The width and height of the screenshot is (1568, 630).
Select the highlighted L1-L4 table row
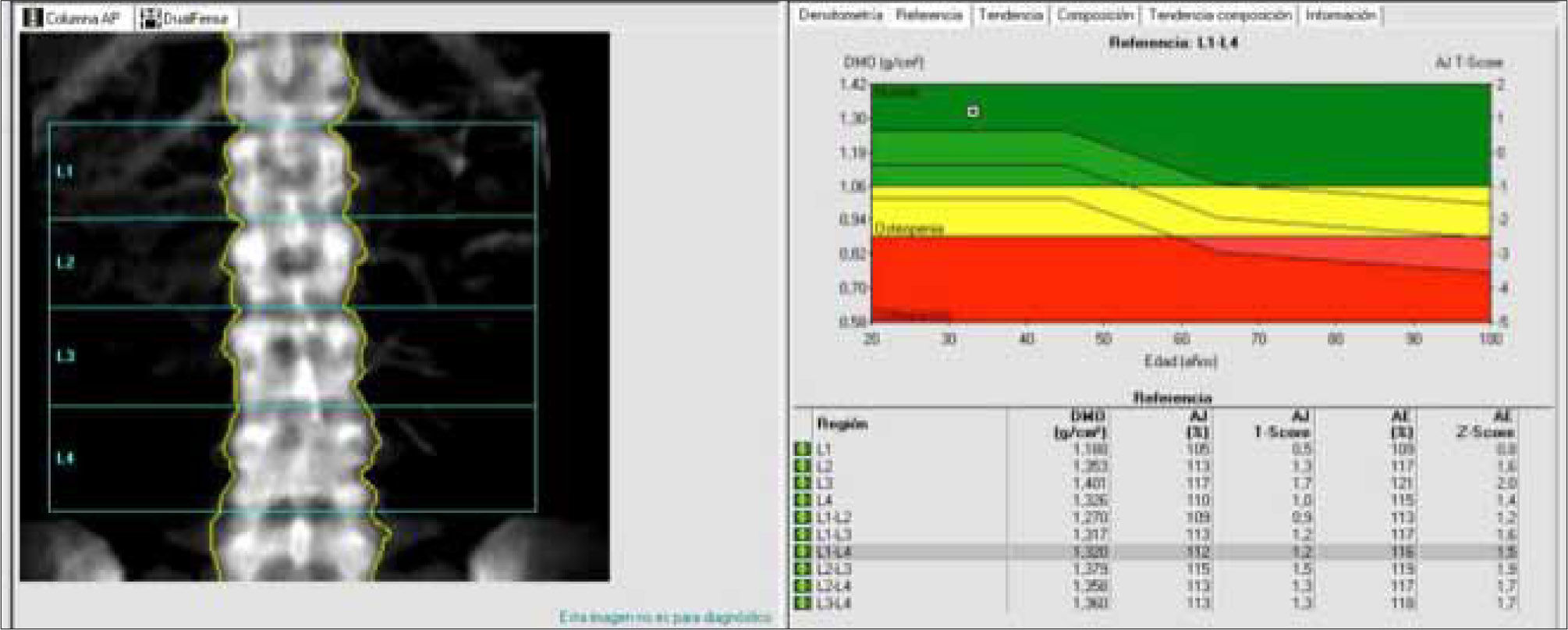1155,552
